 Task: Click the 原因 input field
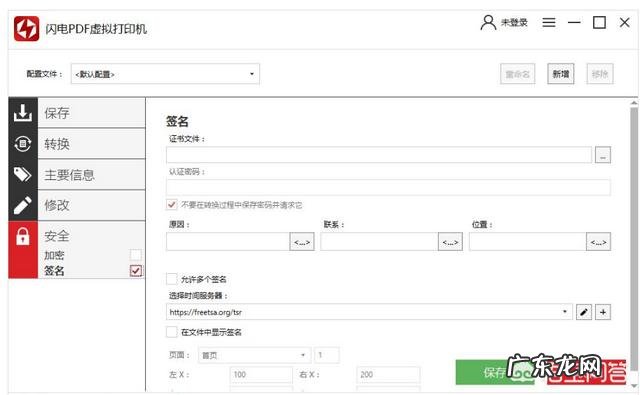coord(228,242)
